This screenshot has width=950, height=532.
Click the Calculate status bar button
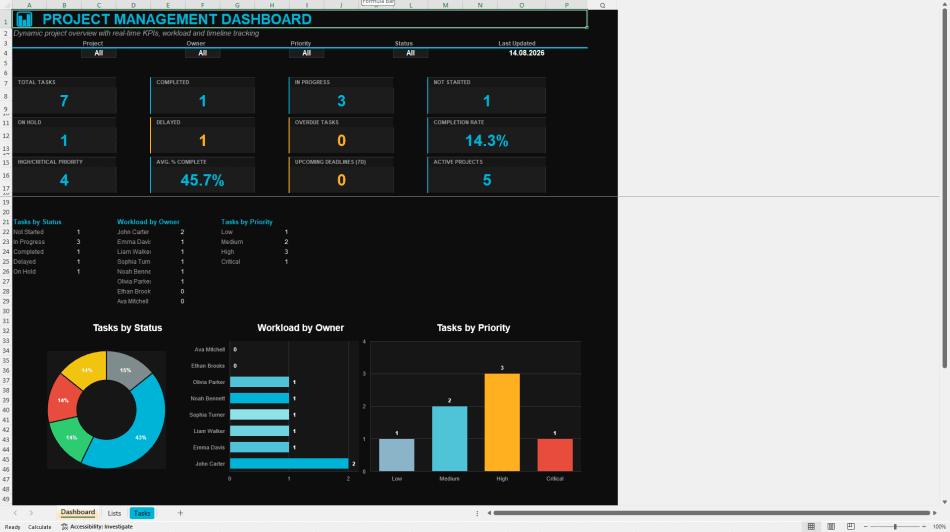[39, 527]
